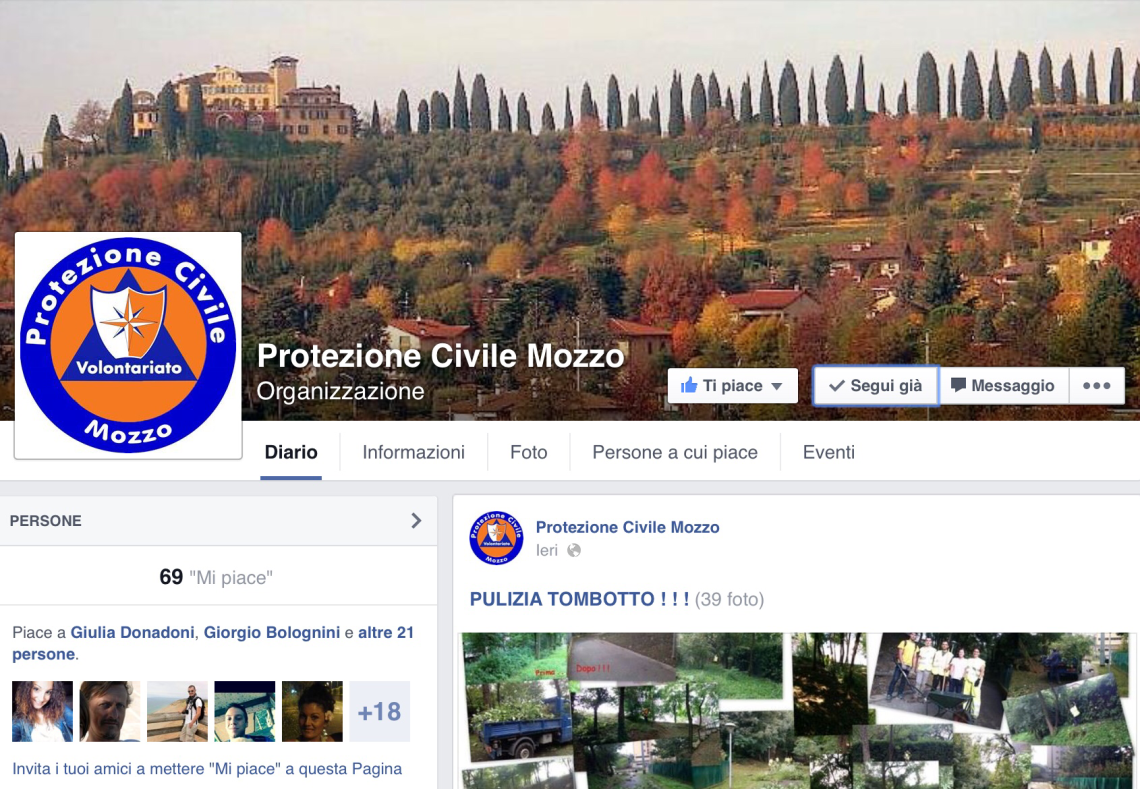Open the Foto tab
The image size is (1140, 789).
tap(529, 452)
